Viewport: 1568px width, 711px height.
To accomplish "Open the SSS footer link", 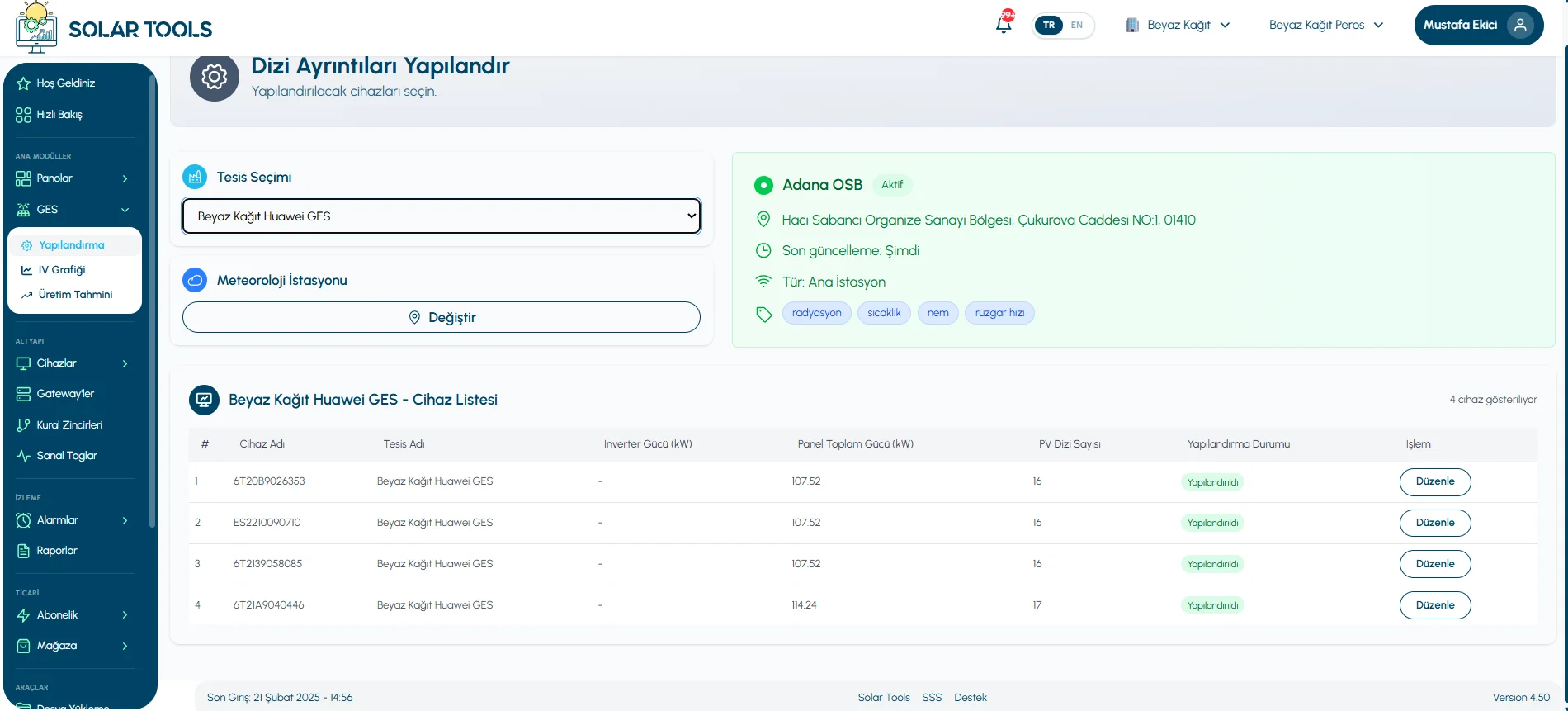I will click(x=932, y=698).
